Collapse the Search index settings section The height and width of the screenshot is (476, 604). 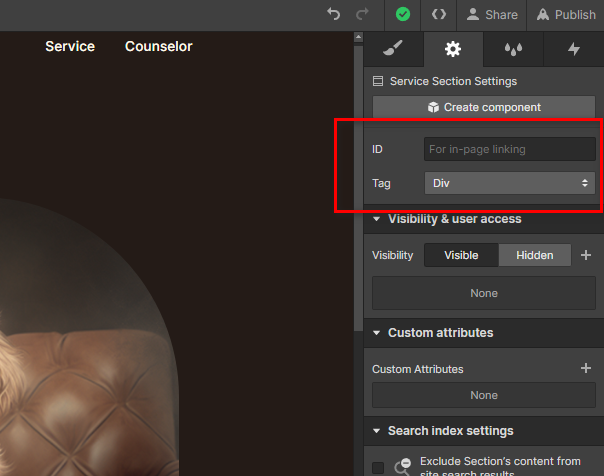[x=377, y=431]
